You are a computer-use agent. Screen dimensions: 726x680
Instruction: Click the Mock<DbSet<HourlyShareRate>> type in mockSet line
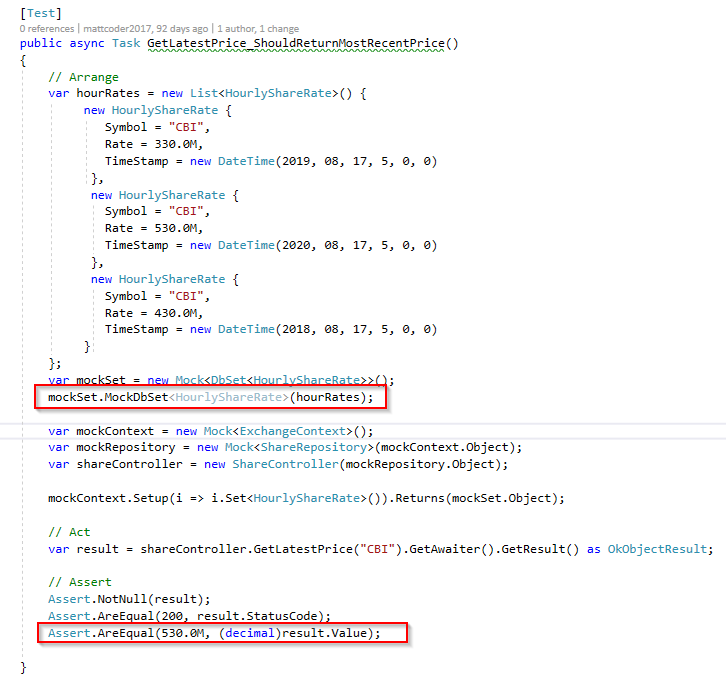(x=275, y=380)
